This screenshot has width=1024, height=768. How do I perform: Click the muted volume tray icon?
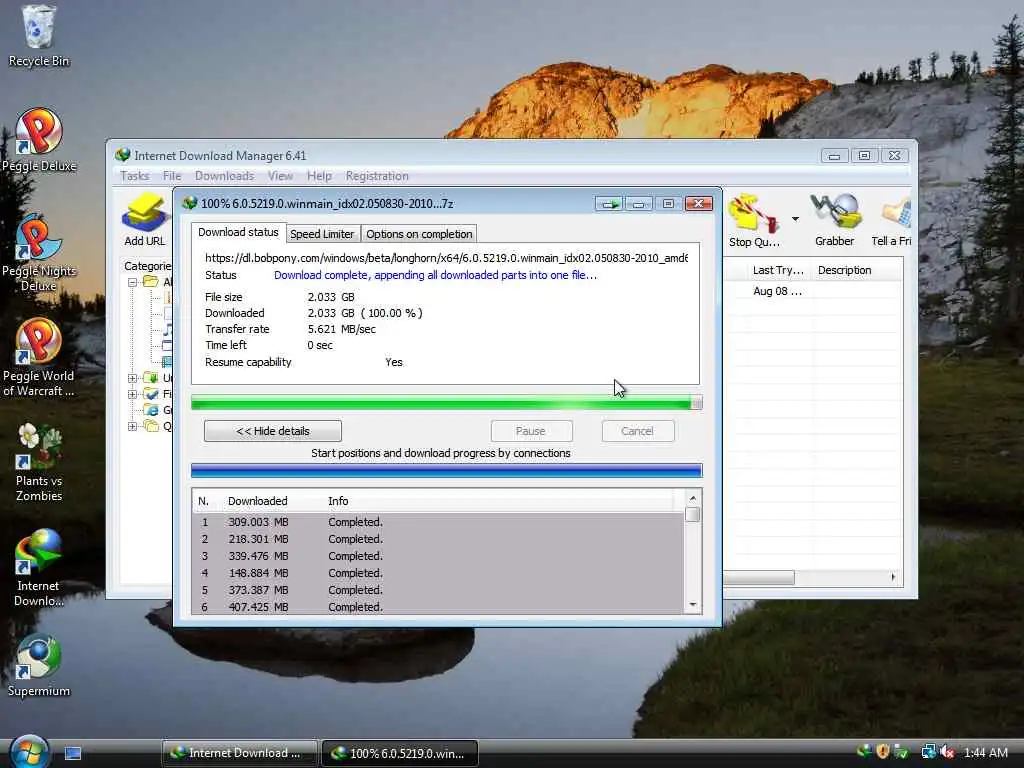click(x=948, y=752)
